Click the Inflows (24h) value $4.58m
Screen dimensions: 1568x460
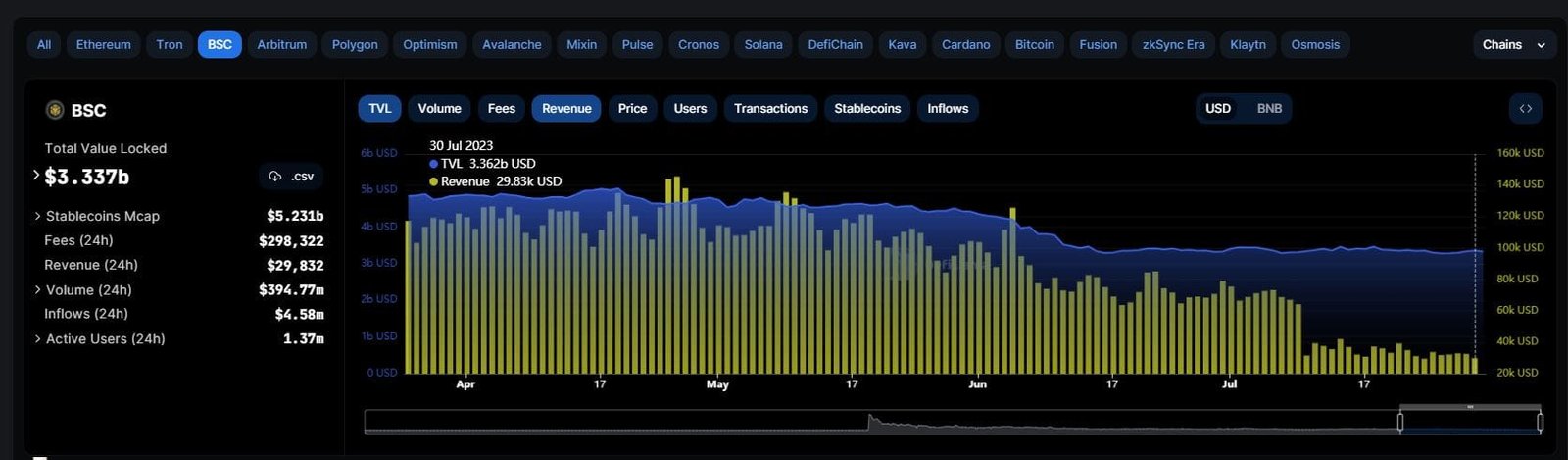pyautogui.click(x=299, y=314)
